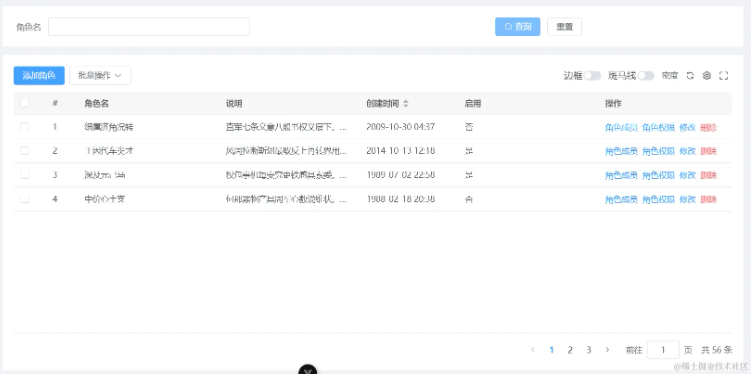Click the 添加角色 button
This screenshot has height=375, width=751.
pos(39,76)
